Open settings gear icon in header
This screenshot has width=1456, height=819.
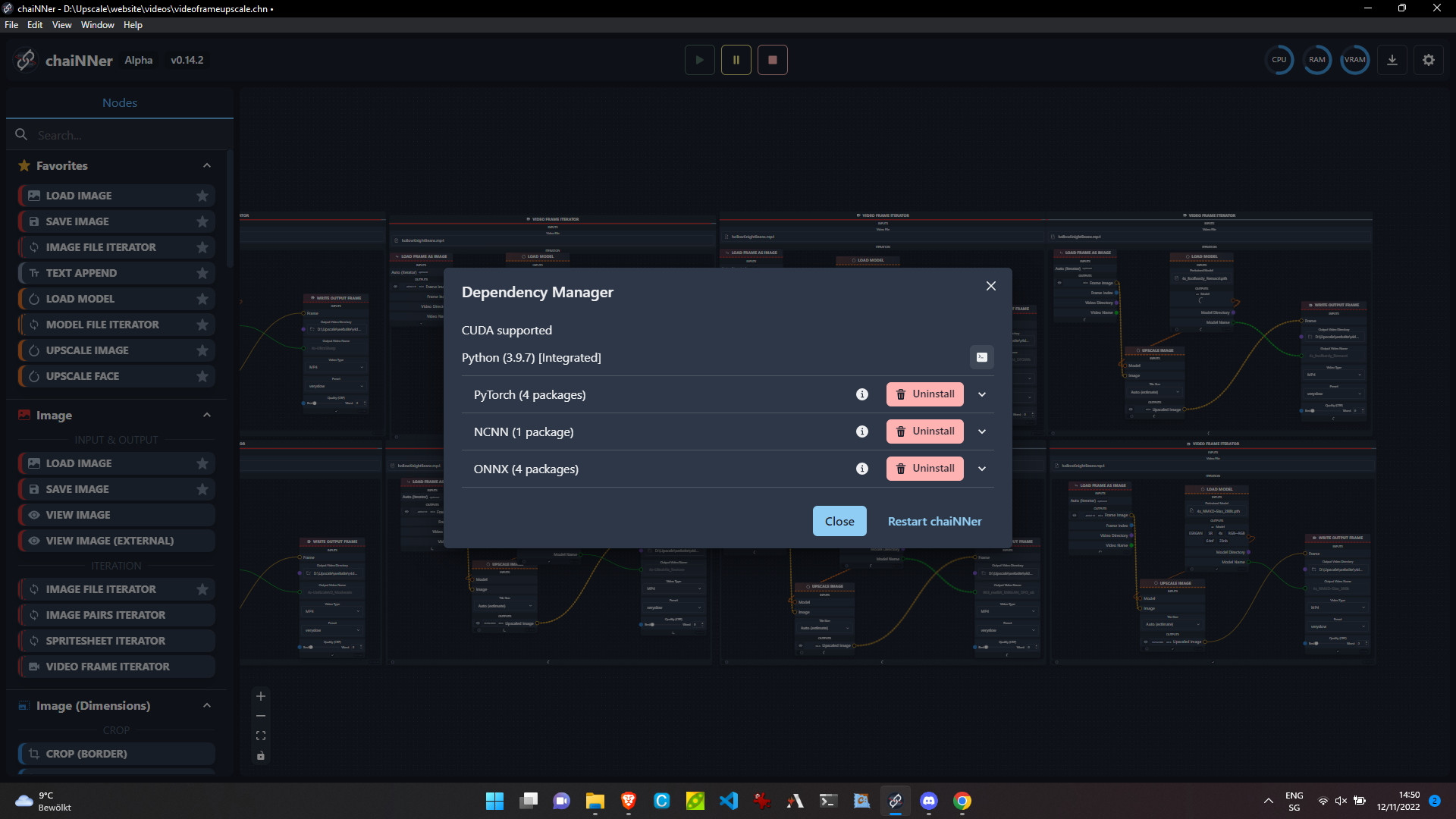pyautogui.click(x=1429, y=60)
